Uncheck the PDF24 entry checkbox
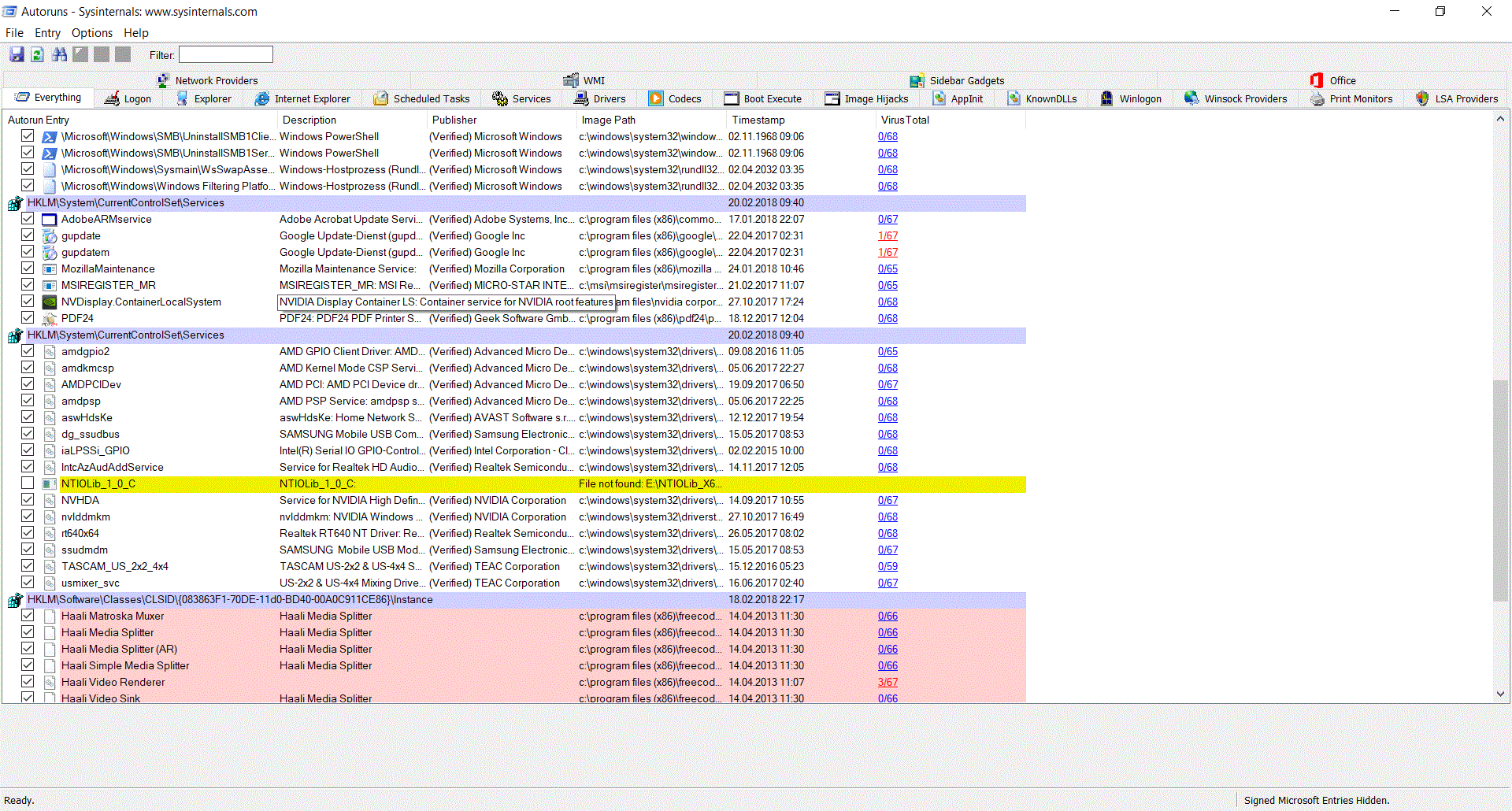Image resolution: width=1512 pixels, height=811 pixels. coord(28,317)
